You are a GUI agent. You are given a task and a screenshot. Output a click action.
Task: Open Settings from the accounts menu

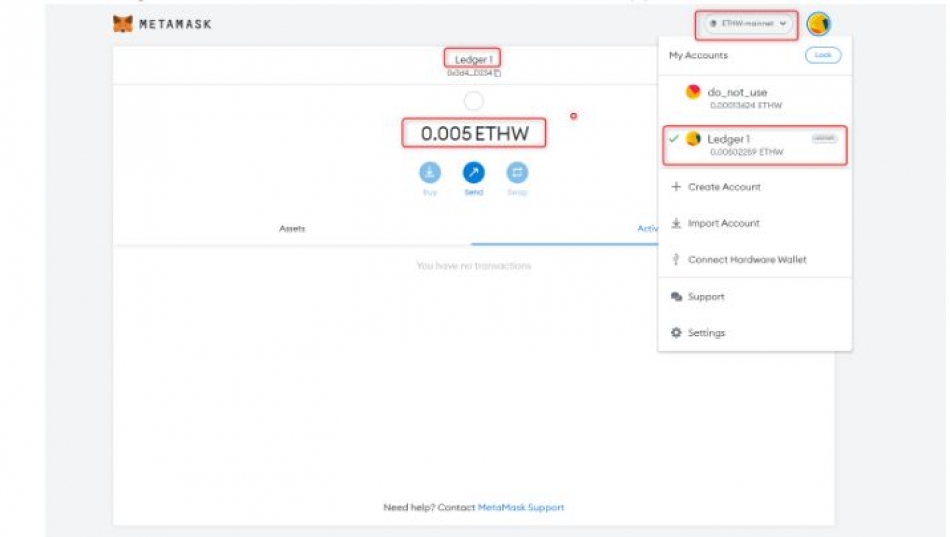tap(755, 333)
